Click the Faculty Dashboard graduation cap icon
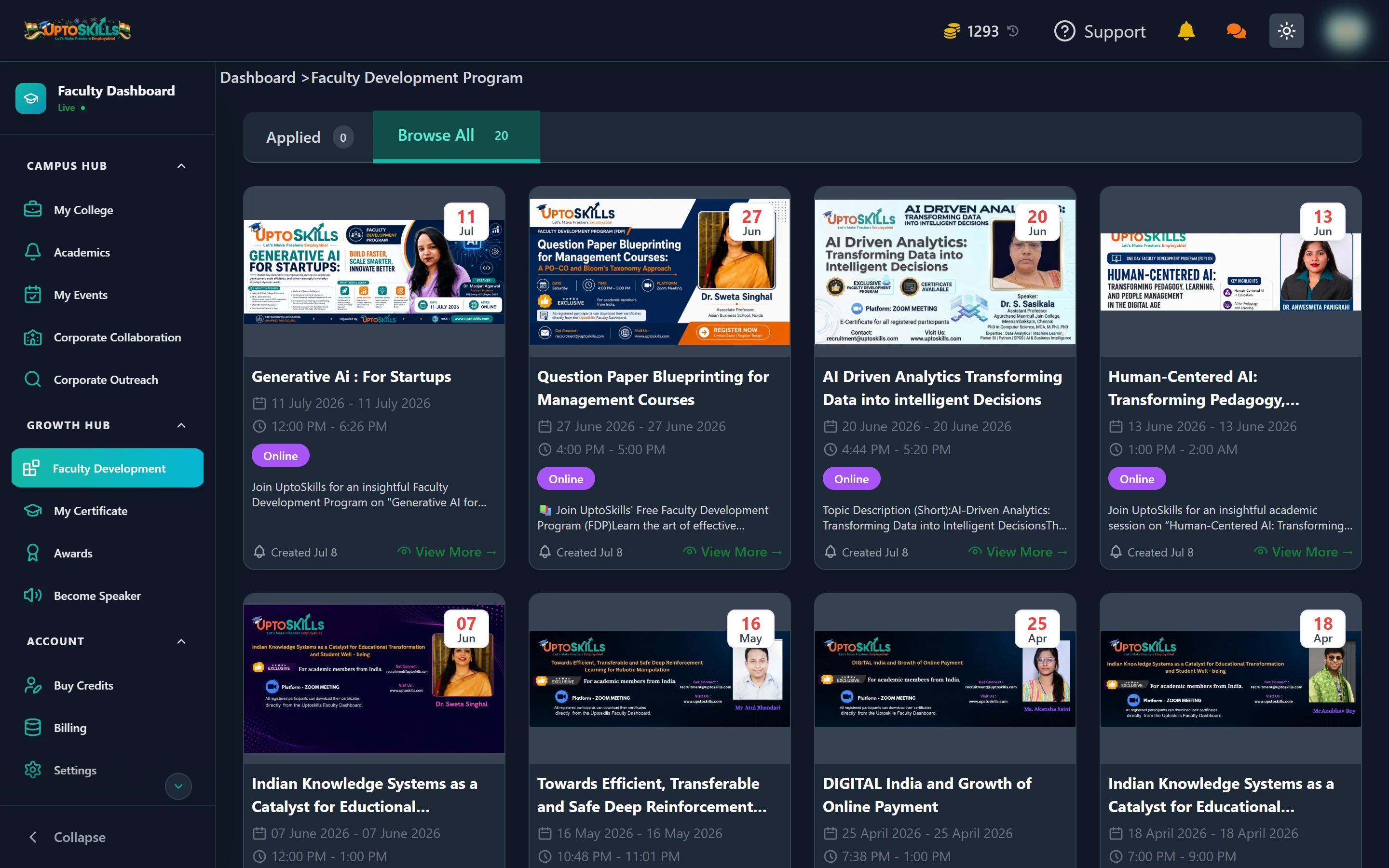This screenshot has width=1389, height=868. pyautogui.click(x=31, y=98)
